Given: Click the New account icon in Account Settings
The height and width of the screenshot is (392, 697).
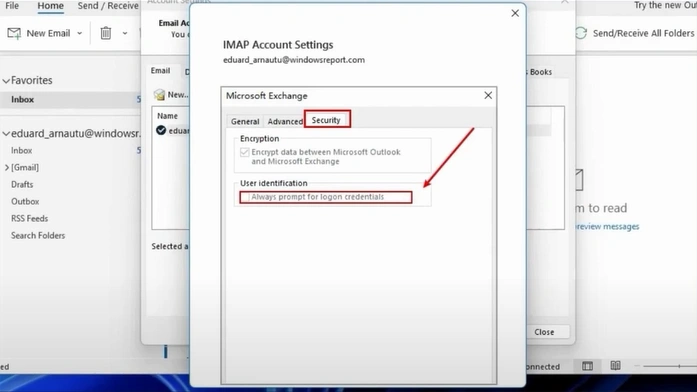Looking at the screenshot, I should pyautogui.click(x=159, y=95).
